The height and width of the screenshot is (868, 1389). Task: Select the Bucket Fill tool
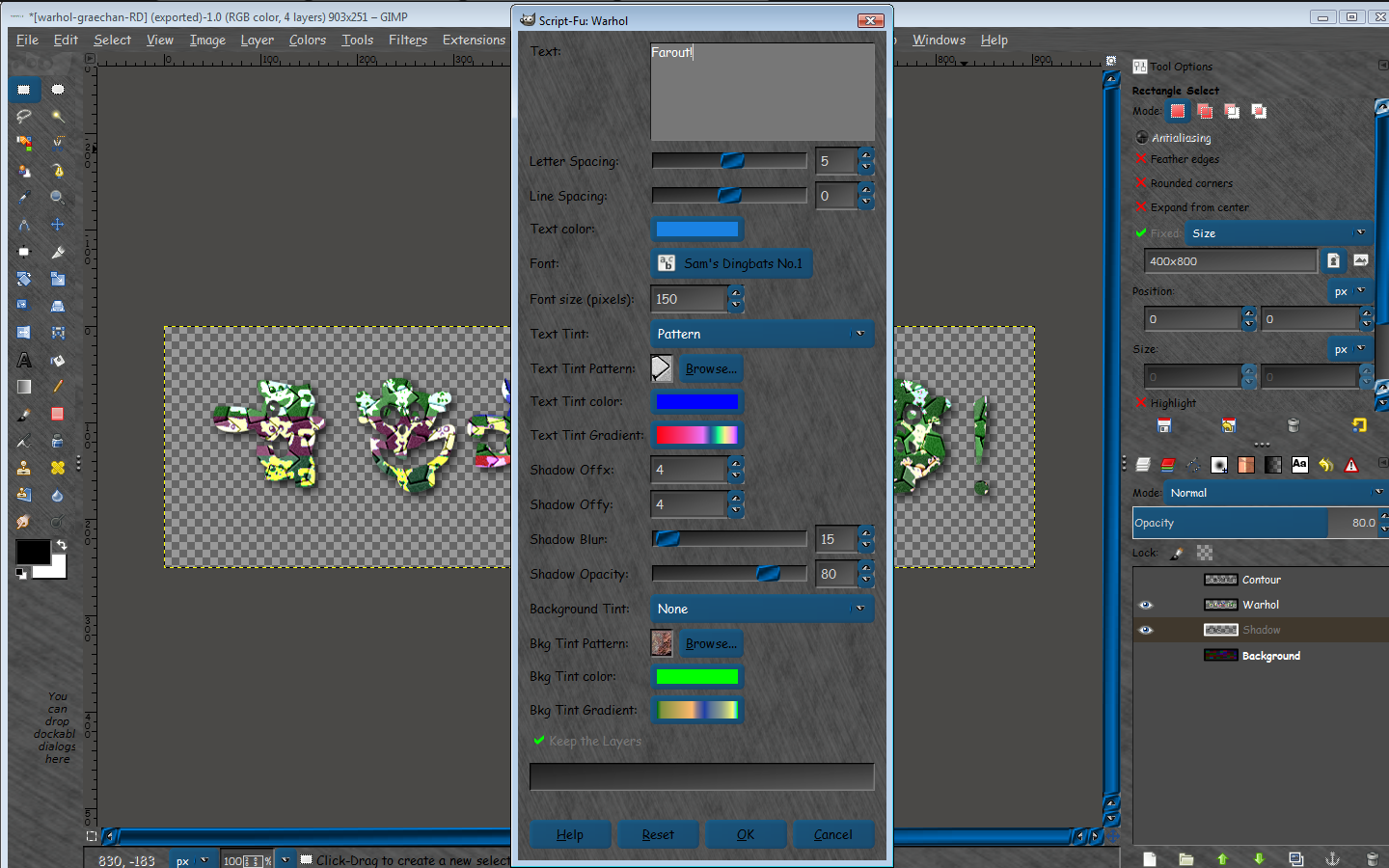point(58,360)
